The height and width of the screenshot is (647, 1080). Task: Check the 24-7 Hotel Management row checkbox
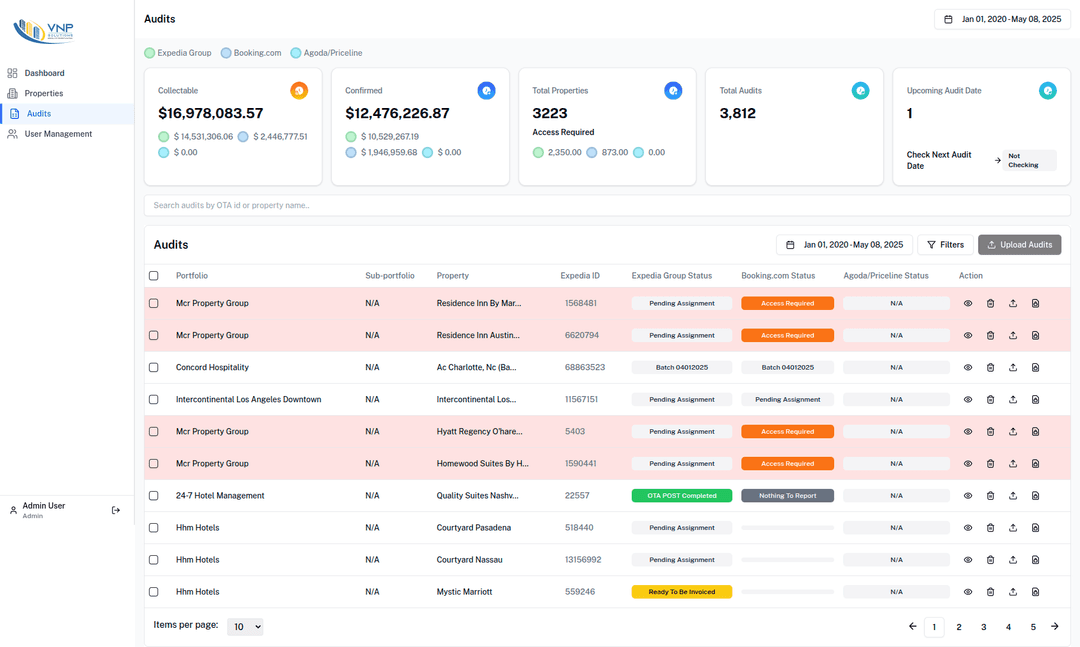[x=154, y=495]
